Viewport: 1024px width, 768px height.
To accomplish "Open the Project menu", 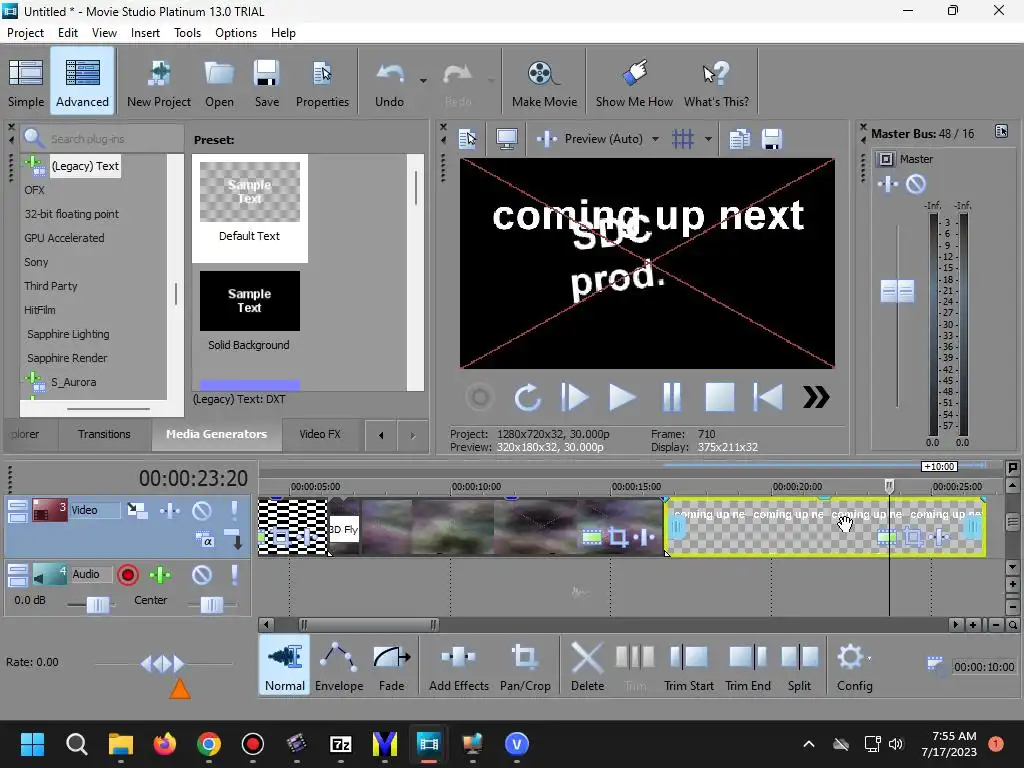I will coord(25,33).
